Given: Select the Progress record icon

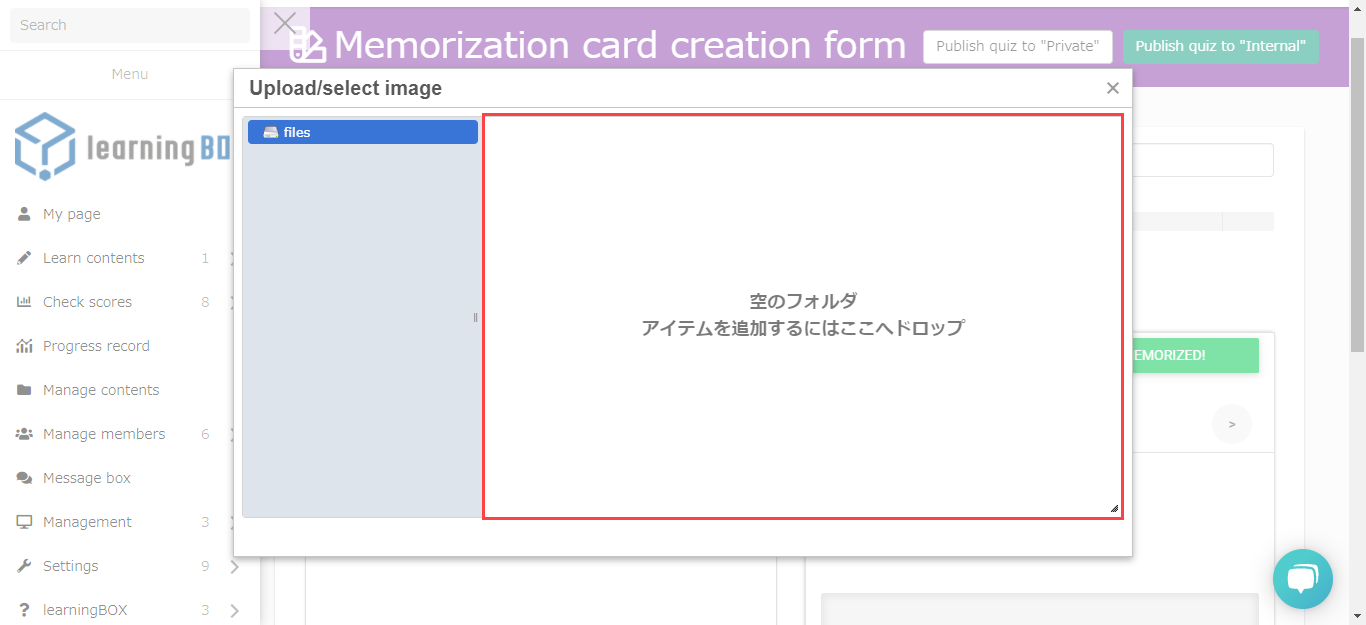Looking at the screenshot, I should point(24,346).
